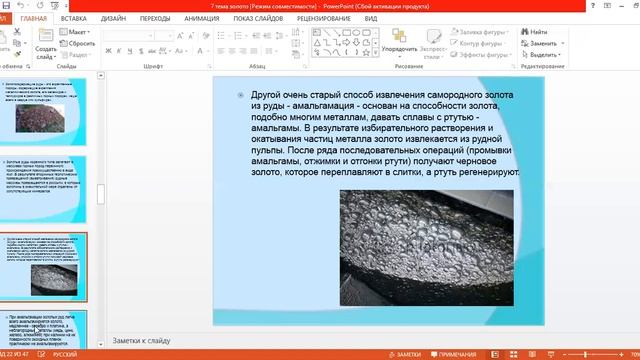Click the Упорядочить arrange icon
Screen dimensions: 640x360
point(399,36)
